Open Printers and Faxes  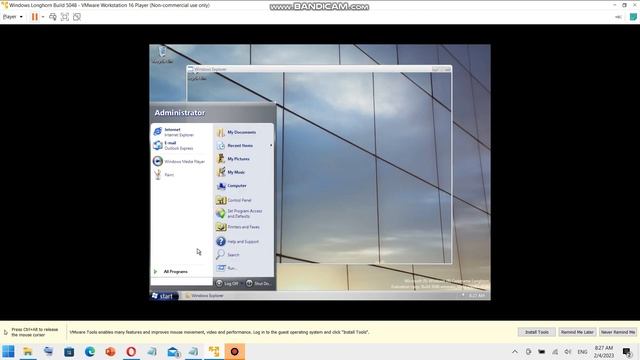pos(238,227)
